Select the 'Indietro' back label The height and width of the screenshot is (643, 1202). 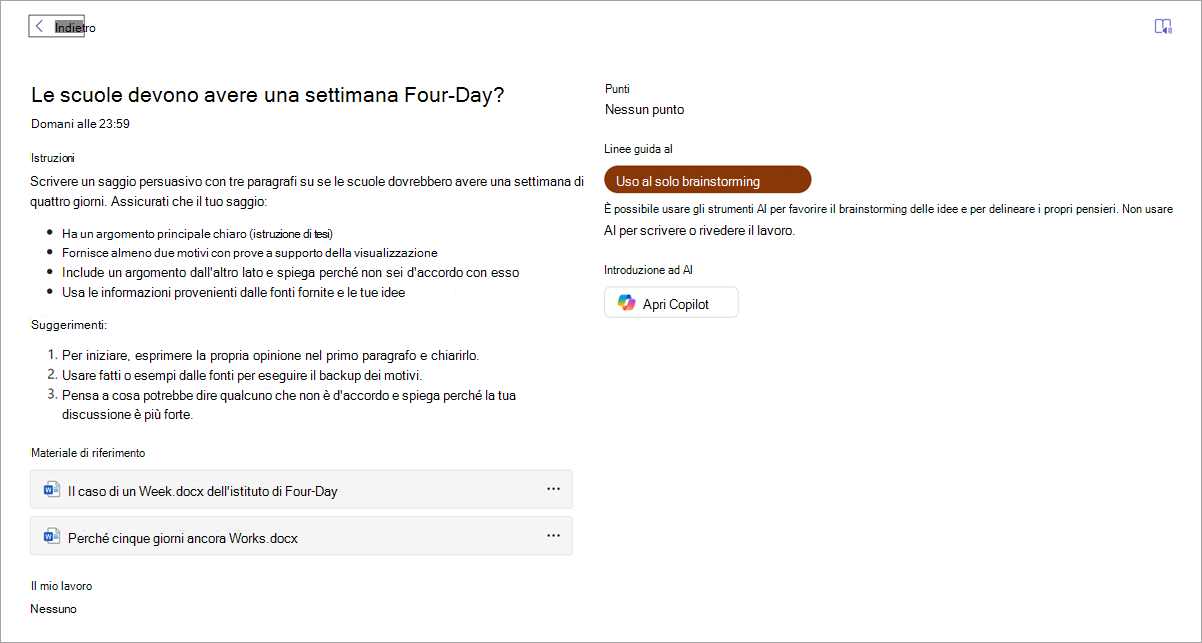pyautogui.click(x=76, y=28)
